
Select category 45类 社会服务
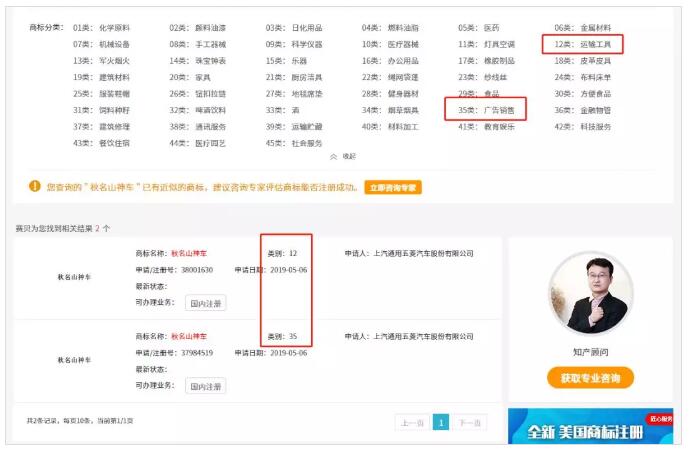pyautogui.click(x=294, y=143)
